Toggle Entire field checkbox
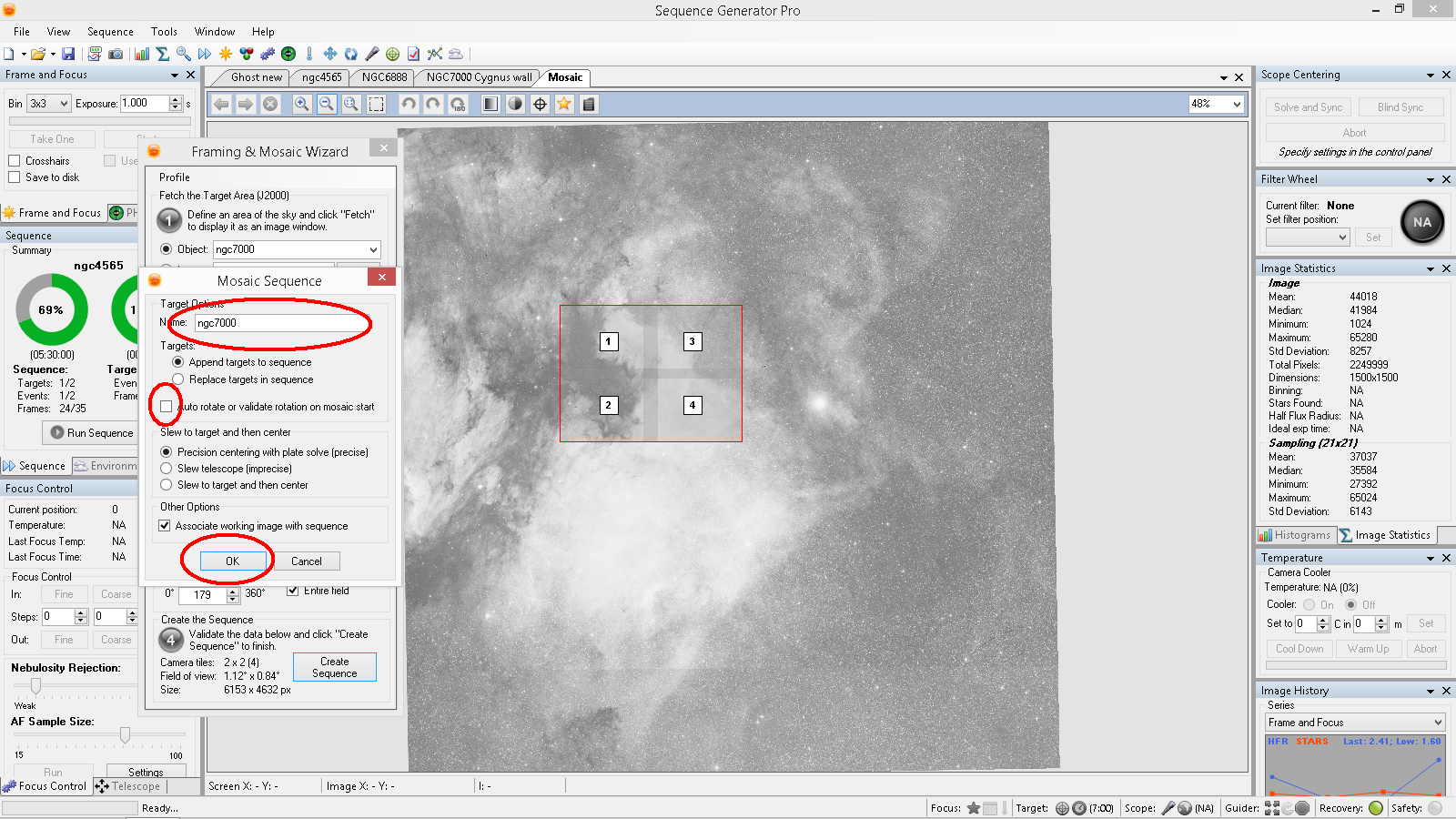 [x=293, y=591]
